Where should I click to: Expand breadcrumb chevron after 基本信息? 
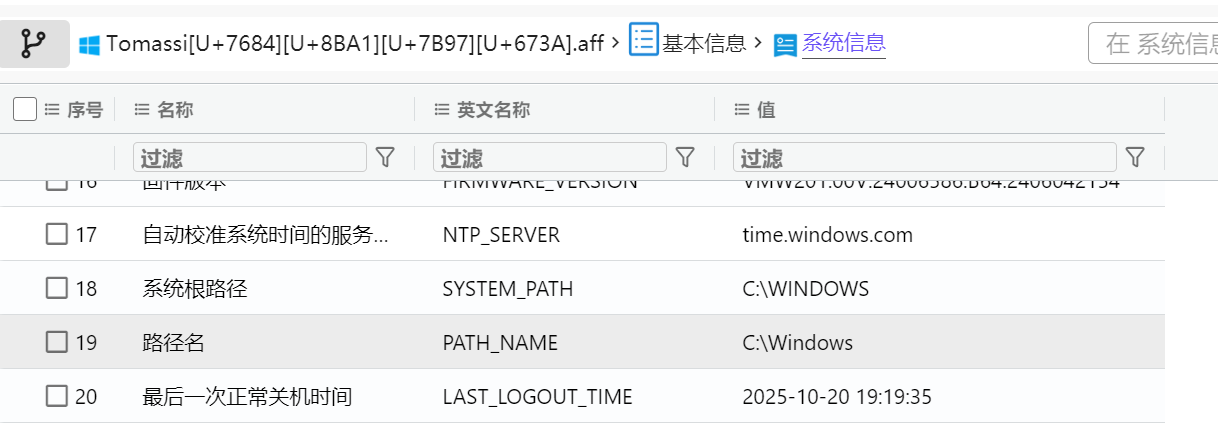[758, 43]
